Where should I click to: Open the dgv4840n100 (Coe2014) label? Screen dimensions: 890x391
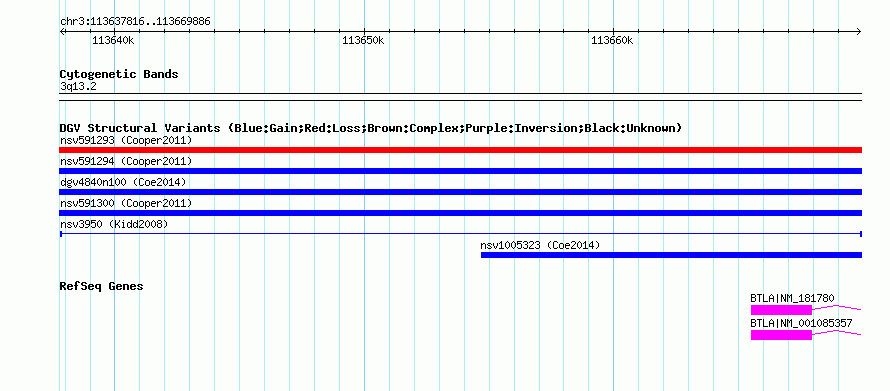coord(123,182)
